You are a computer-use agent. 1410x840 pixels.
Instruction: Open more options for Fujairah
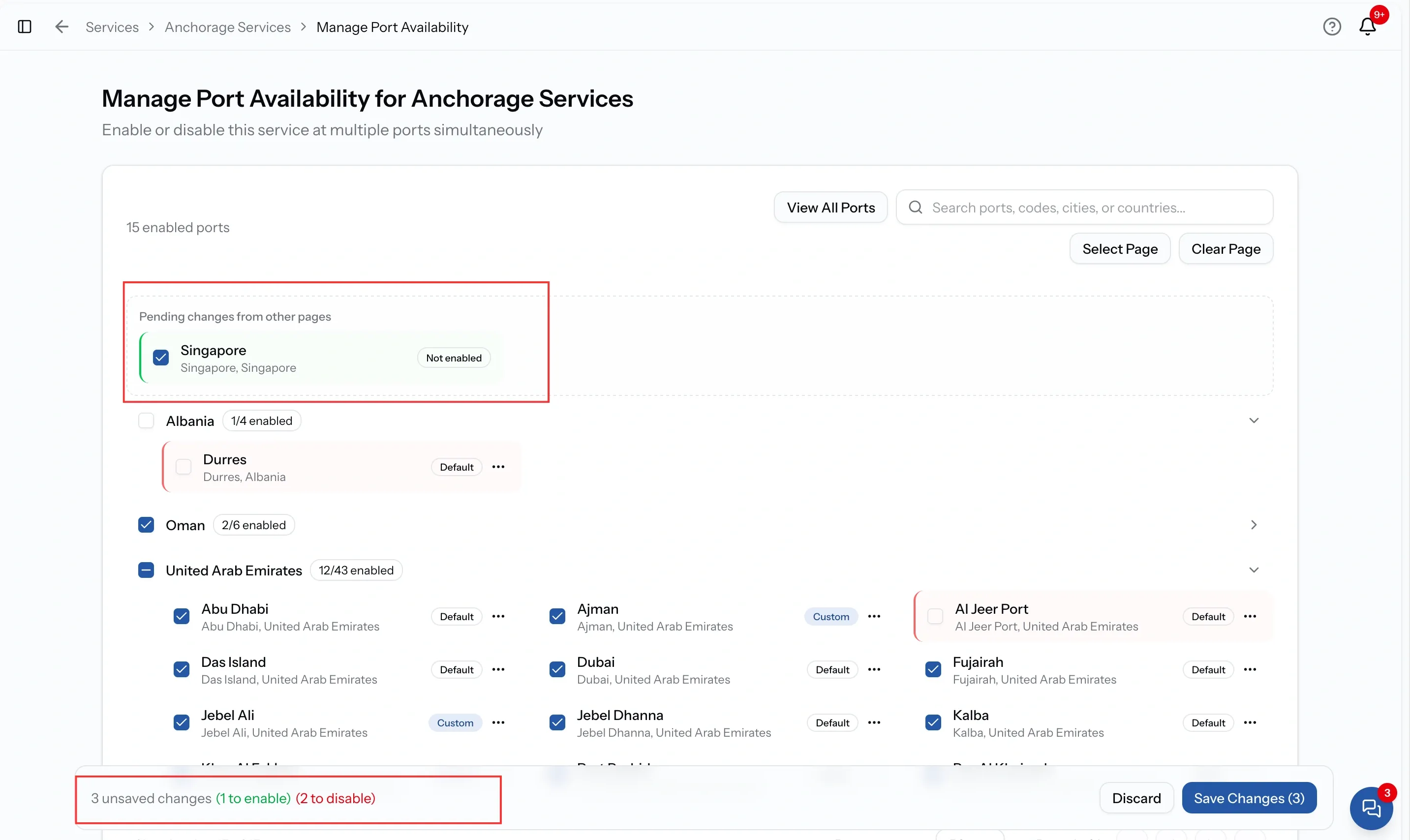coord(1250,670)
